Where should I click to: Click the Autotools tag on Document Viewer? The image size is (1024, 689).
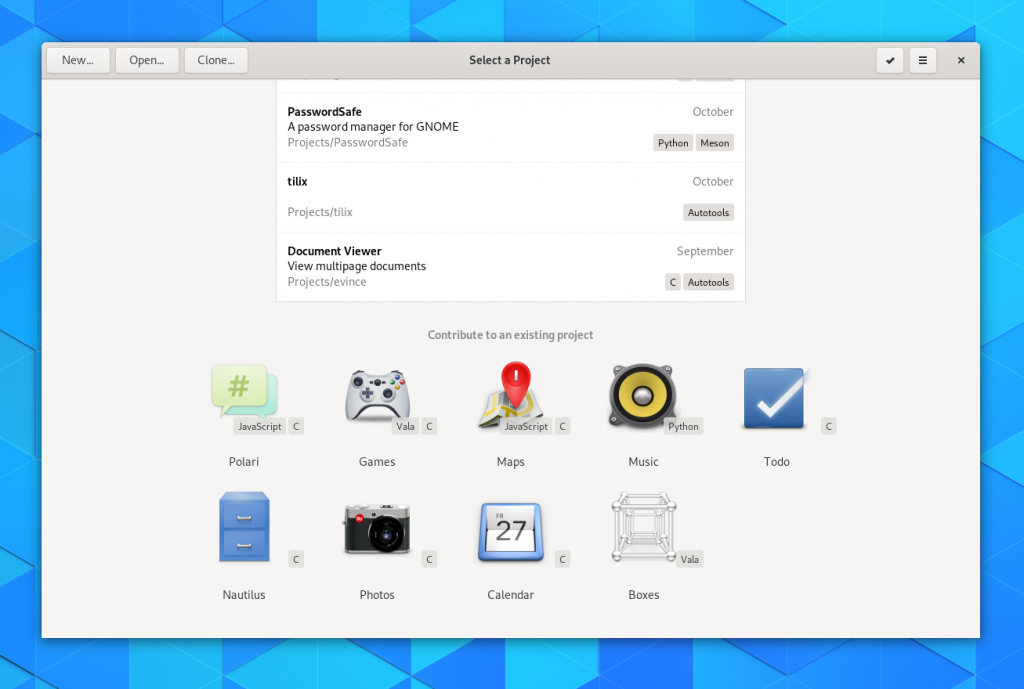[709, 282]
